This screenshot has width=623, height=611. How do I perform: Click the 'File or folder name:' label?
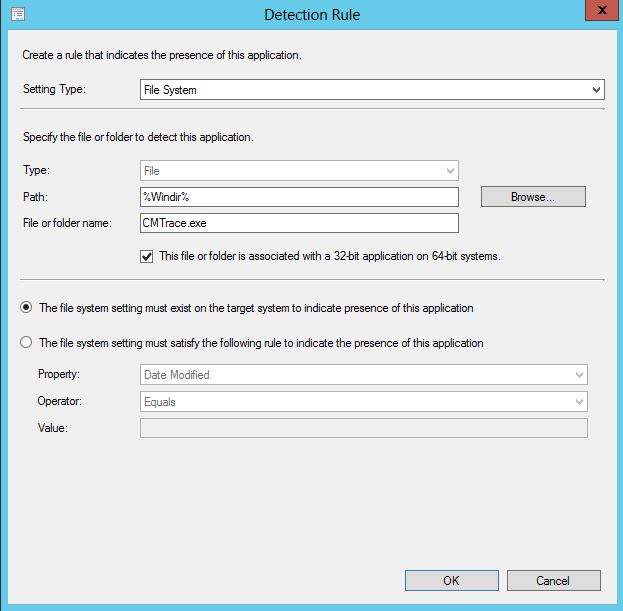click(x=67, y=223)
